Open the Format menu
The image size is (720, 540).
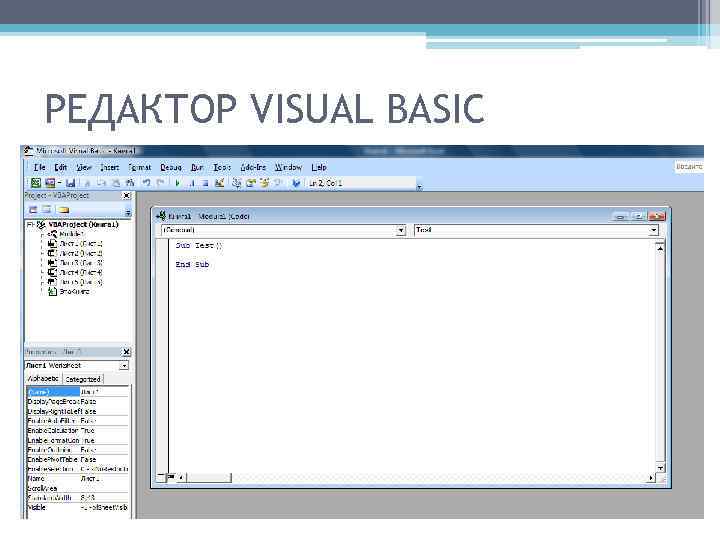point(140,167)
